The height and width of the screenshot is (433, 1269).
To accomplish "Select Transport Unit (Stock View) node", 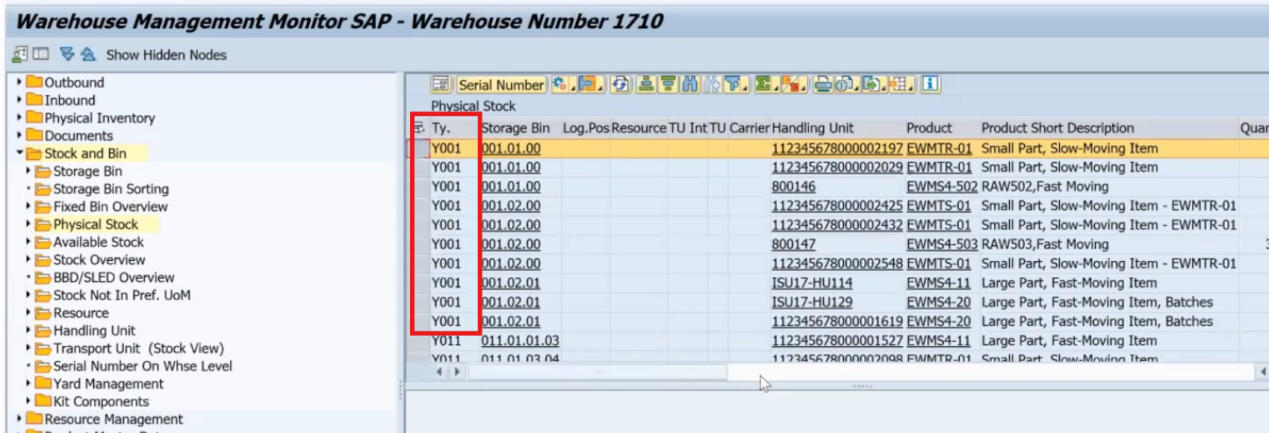I will coord(138,348).
